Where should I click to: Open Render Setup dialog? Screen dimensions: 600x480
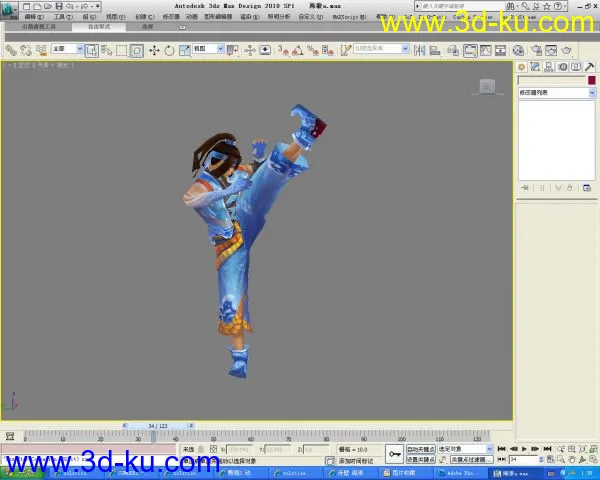pos(537,51)
